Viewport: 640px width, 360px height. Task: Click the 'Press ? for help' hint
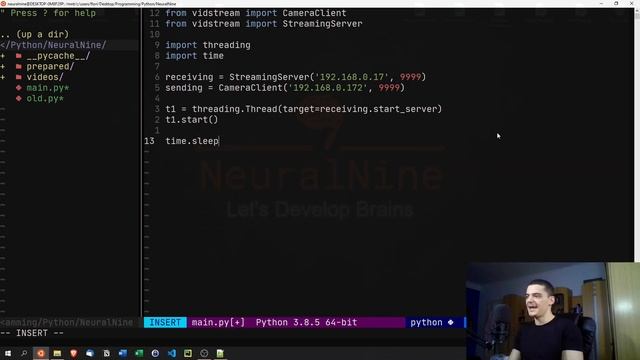53,13
